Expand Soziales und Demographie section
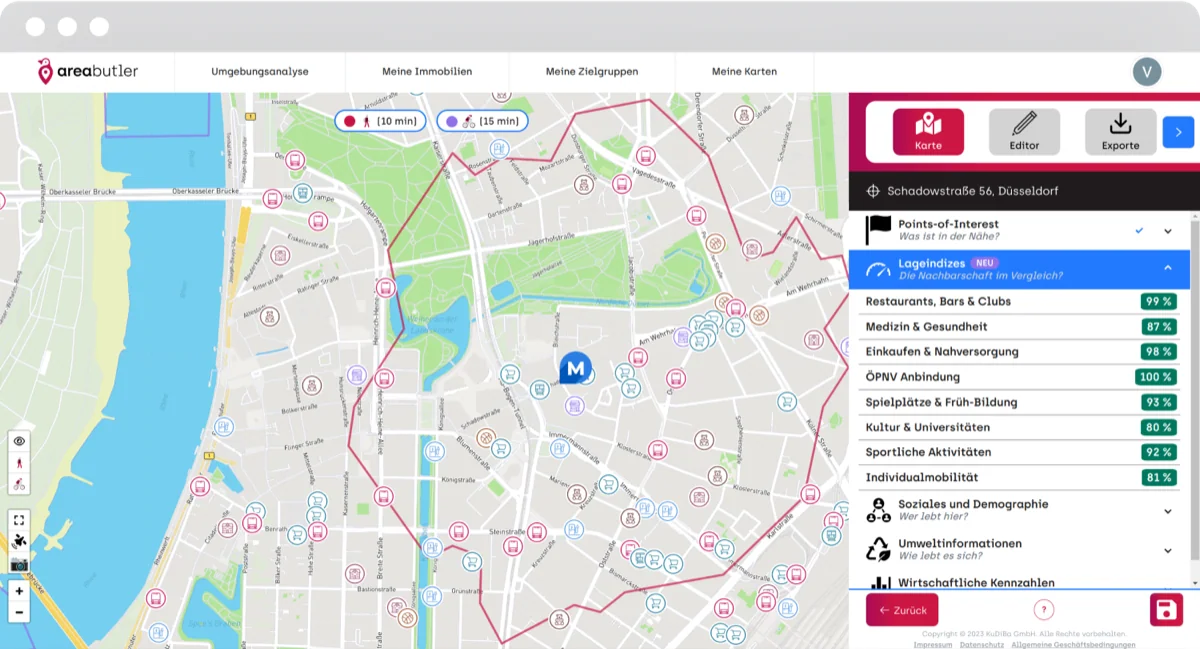 1168,511
